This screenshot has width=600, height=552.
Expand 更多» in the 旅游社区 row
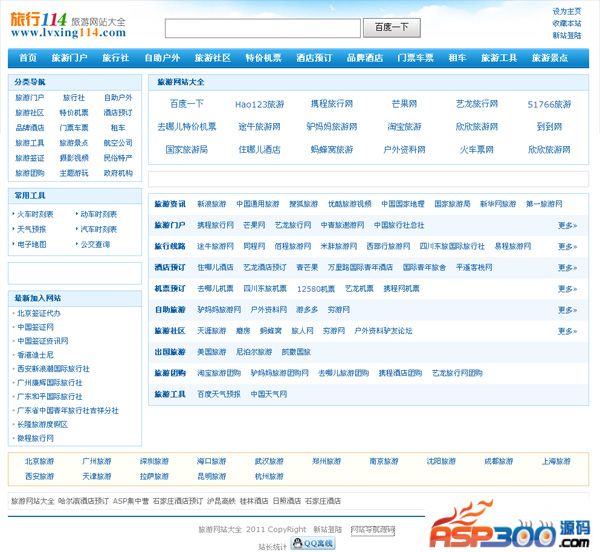(567, 331)
